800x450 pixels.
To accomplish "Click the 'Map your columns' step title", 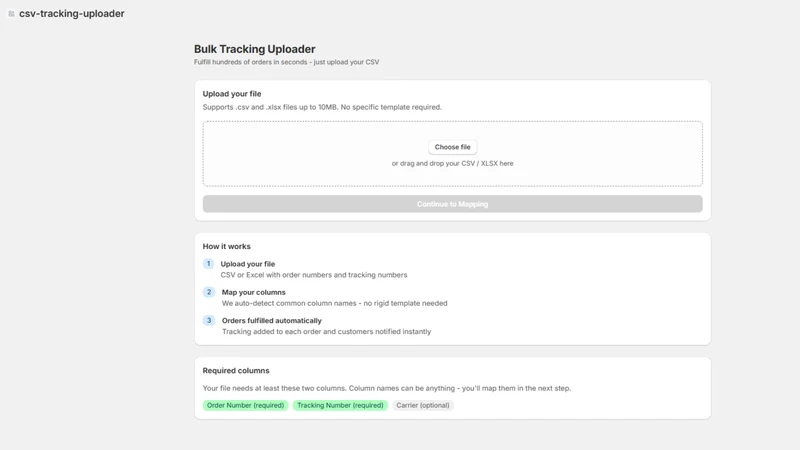I will click(254, 292).
